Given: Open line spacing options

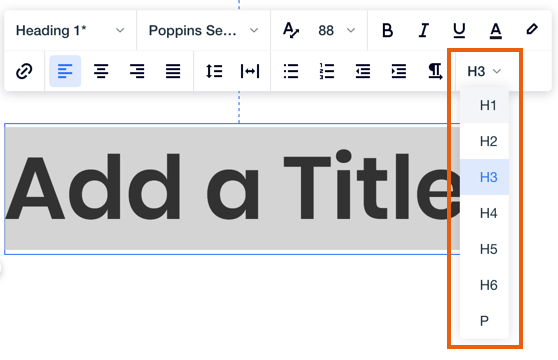Looking at the screenshot, I should [214, 71].
